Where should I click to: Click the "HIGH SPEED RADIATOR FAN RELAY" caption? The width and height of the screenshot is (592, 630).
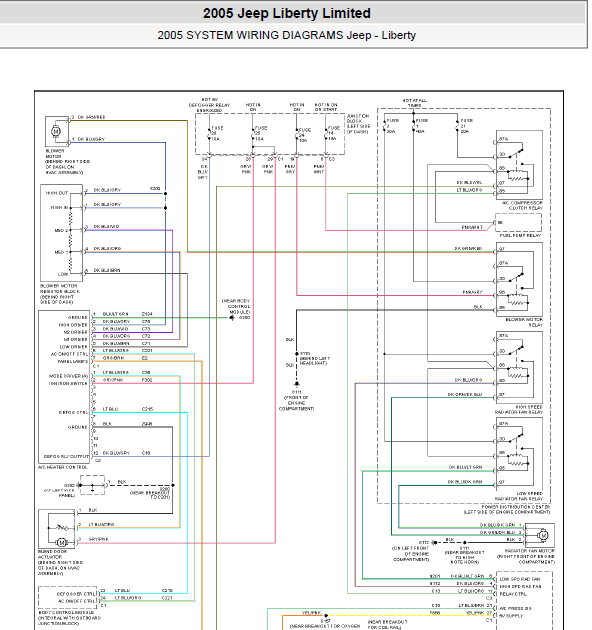click(518, 409)
